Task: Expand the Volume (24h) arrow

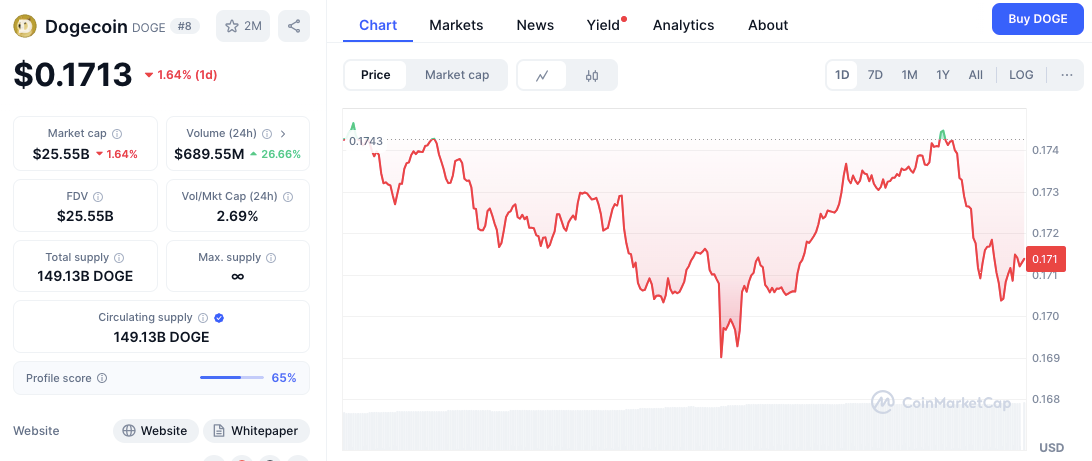Action: point(283,133)
